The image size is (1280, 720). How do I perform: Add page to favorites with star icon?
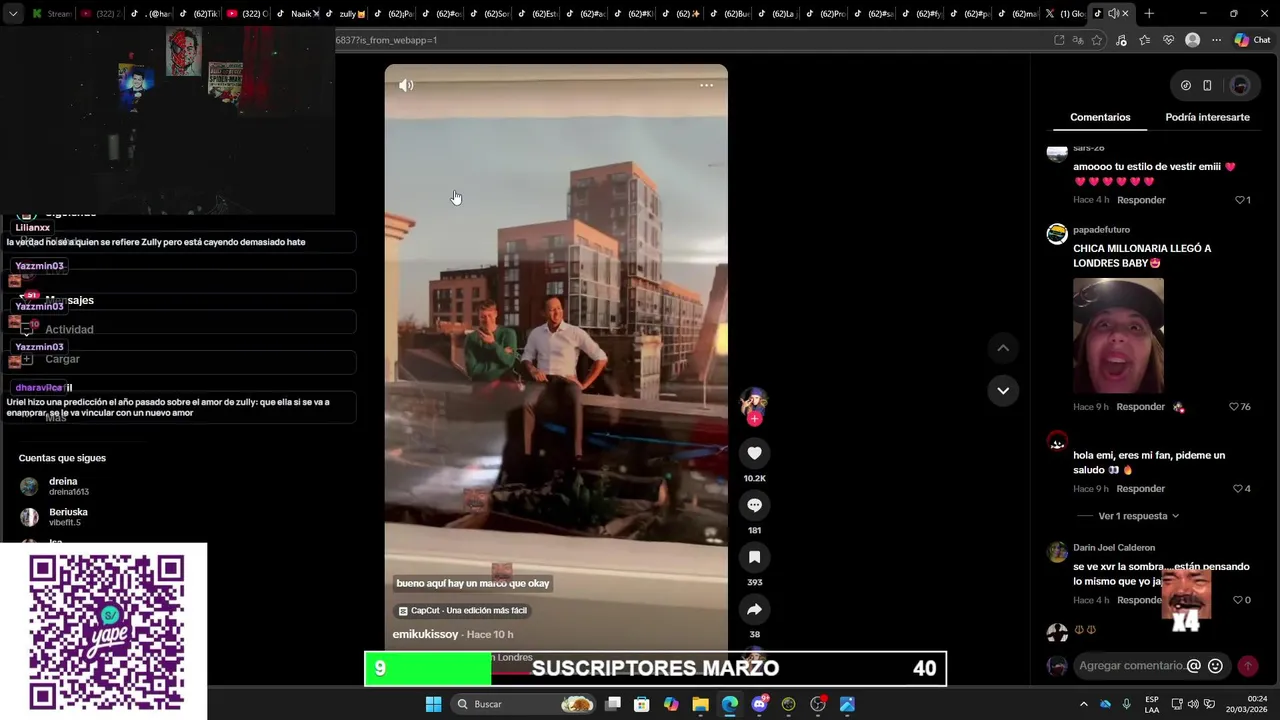[1097, 40]
